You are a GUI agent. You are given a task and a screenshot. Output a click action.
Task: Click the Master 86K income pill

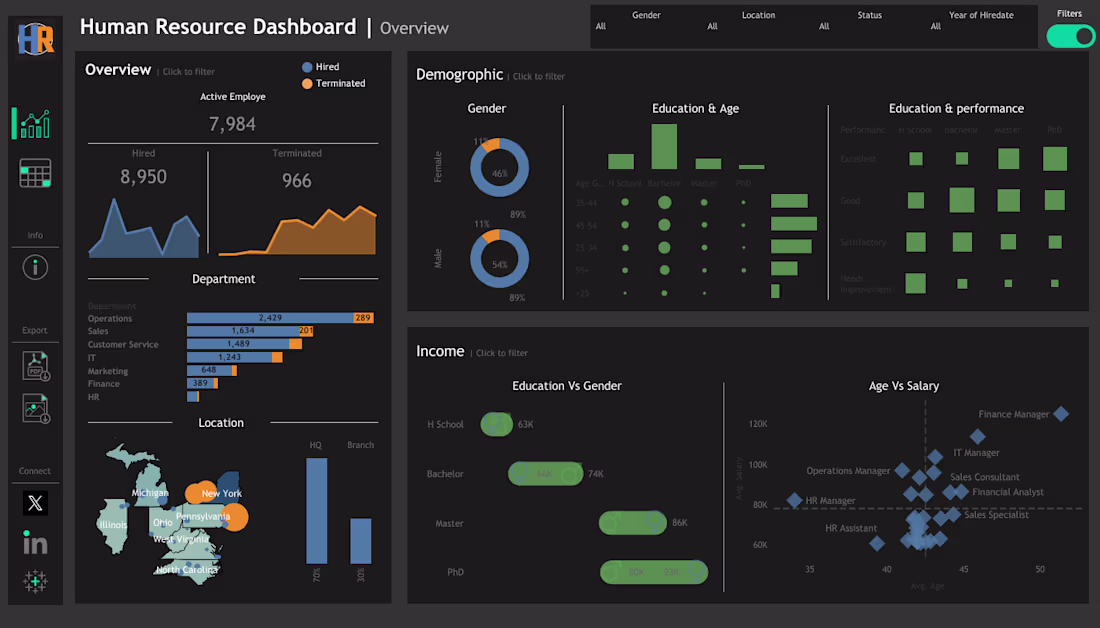pos(633,523)
